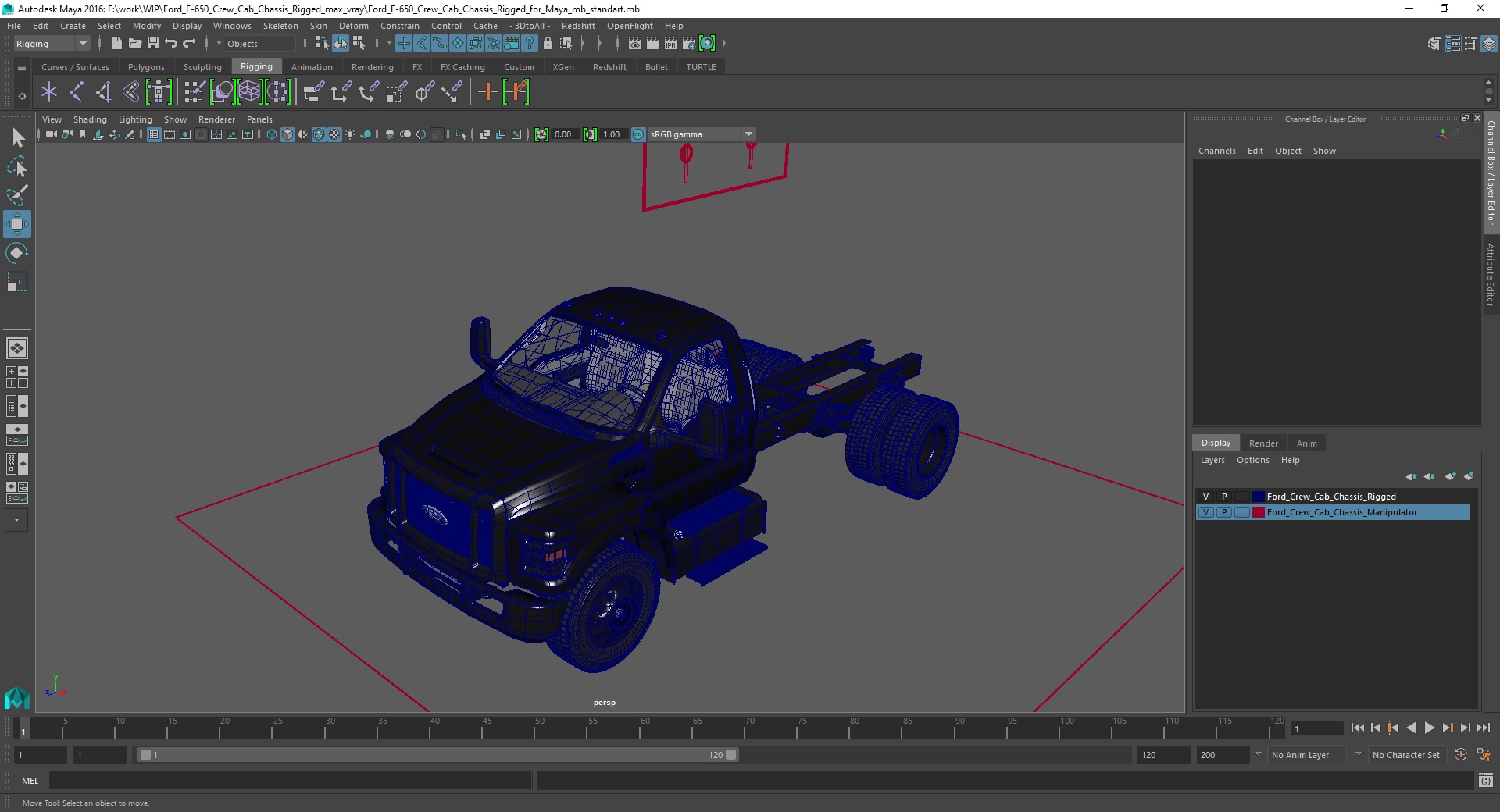Toggle textured display in viewport toolbar
The width and height of the screenshot is (1500, 812).
334,134
